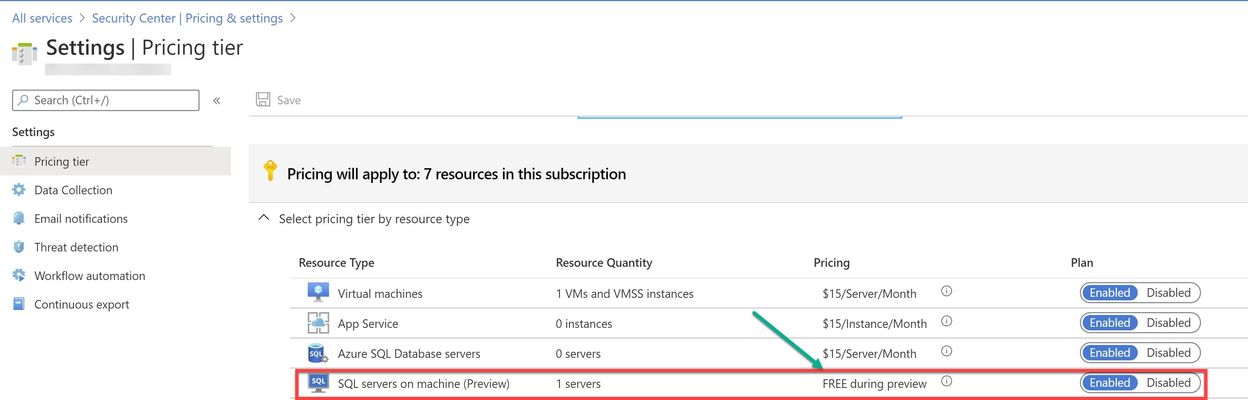Screen dimensions: 1248x400
Task: Click the SQL servers on machine icon
Action: coord(318,383)
